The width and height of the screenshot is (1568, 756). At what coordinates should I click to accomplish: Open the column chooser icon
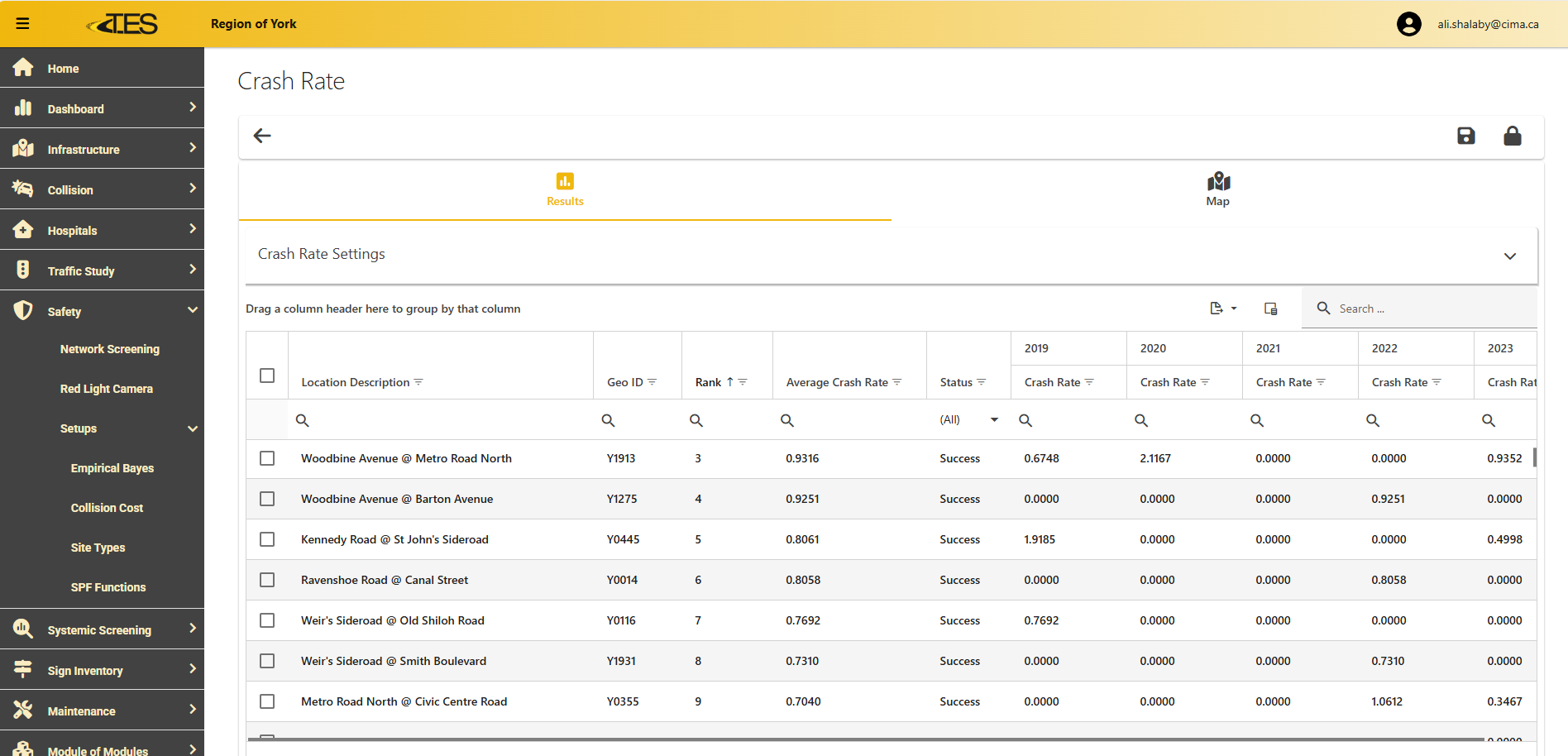tap(1270, 309)
